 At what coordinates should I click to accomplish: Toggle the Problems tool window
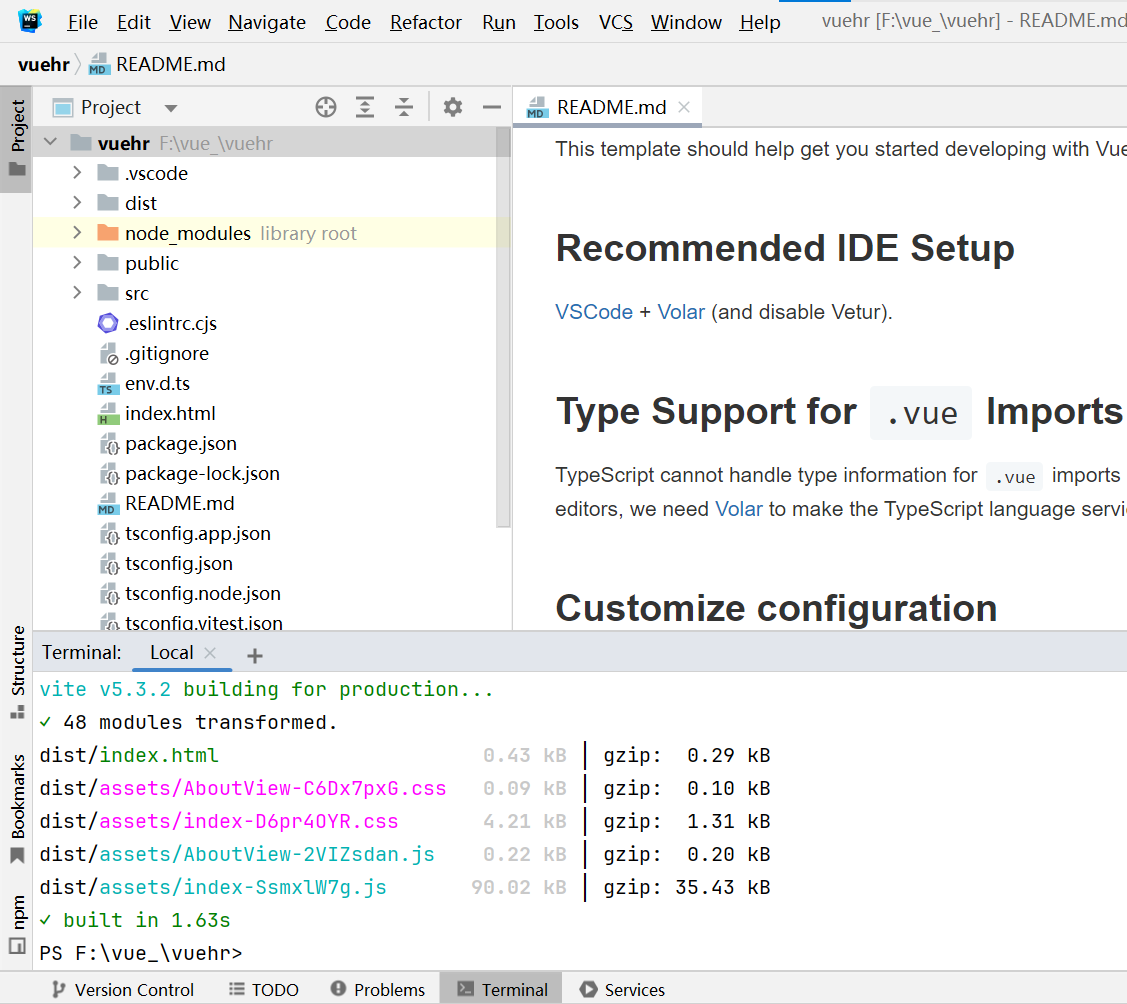click(378, 990)
